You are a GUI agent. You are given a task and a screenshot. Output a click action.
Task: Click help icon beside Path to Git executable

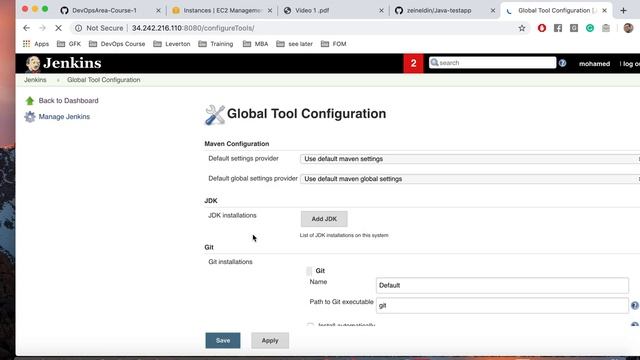635,305
